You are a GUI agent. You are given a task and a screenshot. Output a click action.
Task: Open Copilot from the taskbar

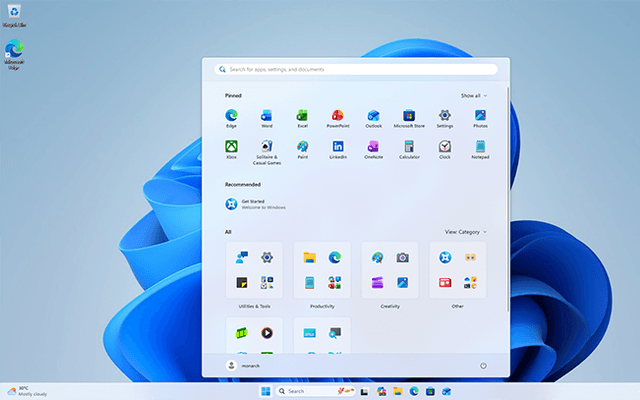tap(381, 391)
